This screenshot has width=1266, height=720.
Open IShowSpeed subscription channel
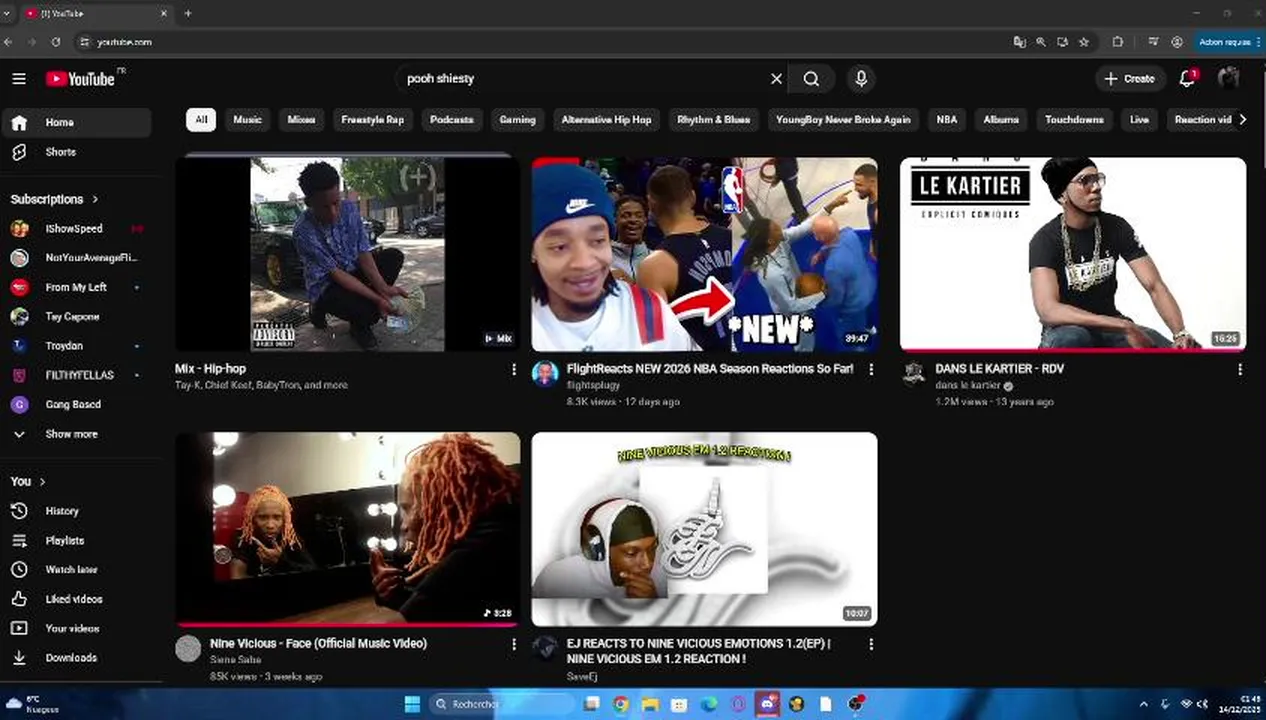click(77, 228)
